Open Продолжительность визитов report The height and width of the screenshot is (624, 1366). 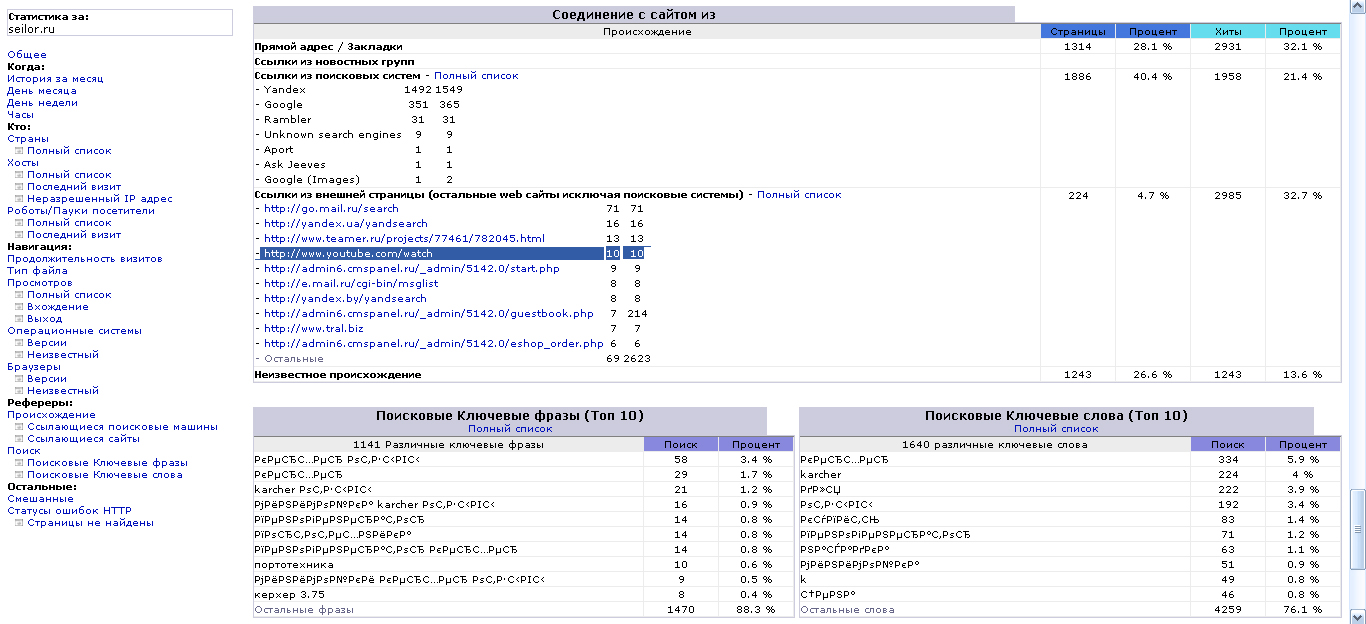84,259
